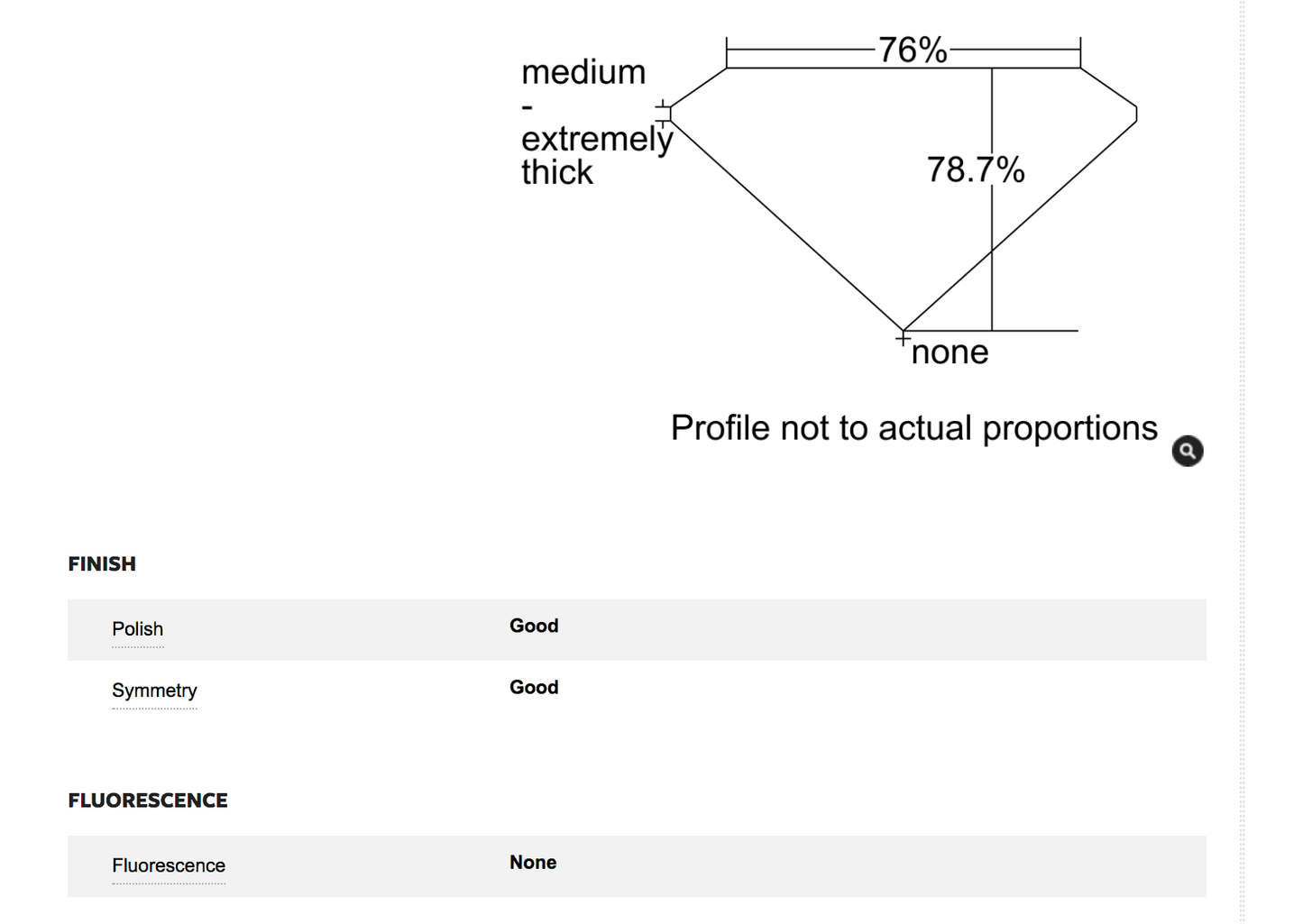Open the Polish term definition link
Screen dimensions: 1303x924
click(x=137, y=629)
